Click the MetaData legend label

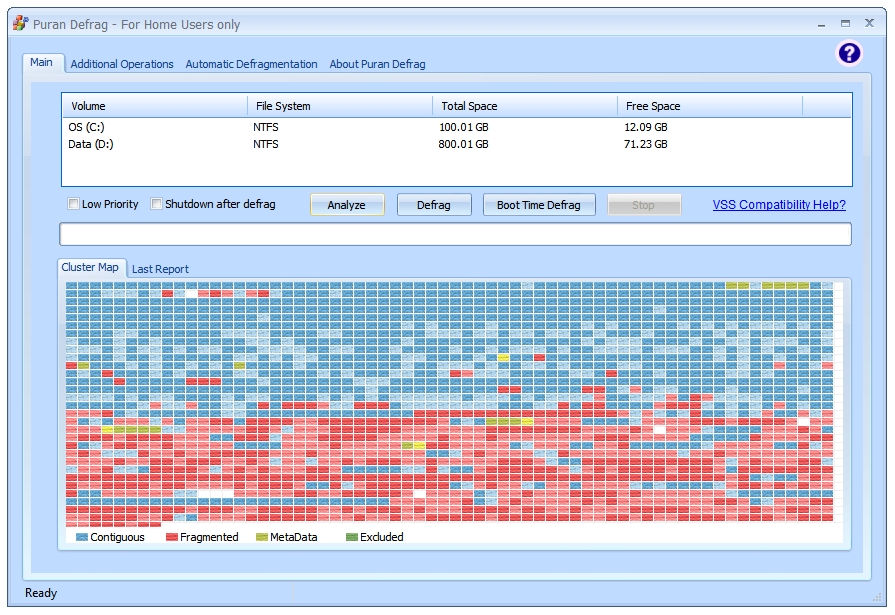(293, 537)
